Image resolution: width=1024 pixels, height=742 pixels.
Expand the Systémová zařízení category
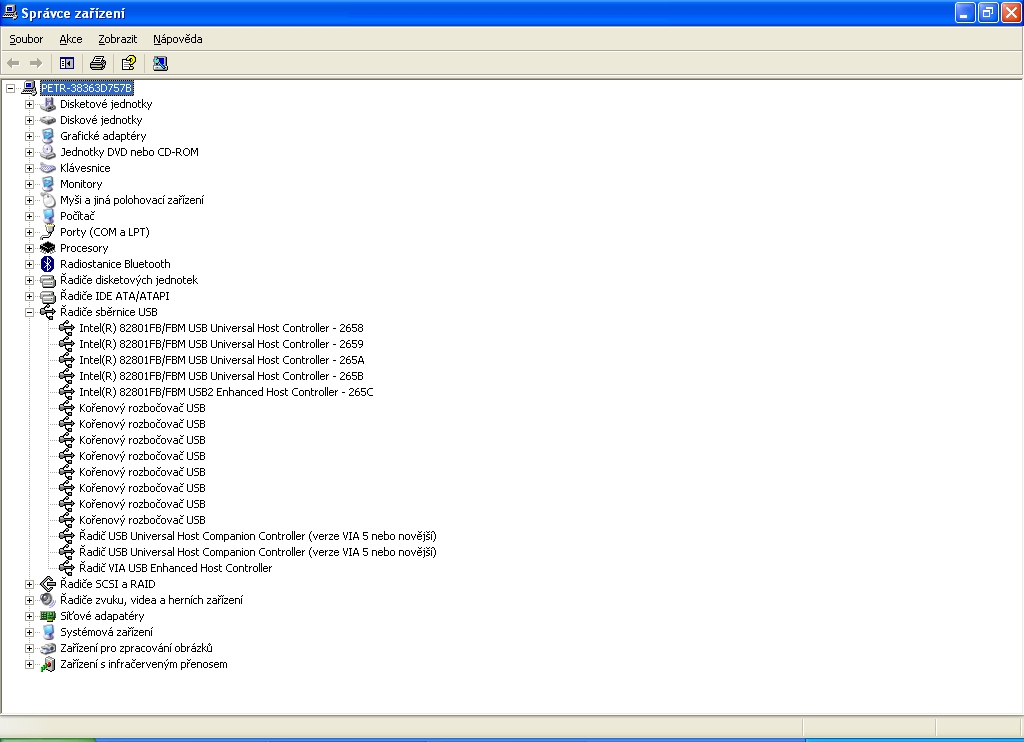coord(29,632)
